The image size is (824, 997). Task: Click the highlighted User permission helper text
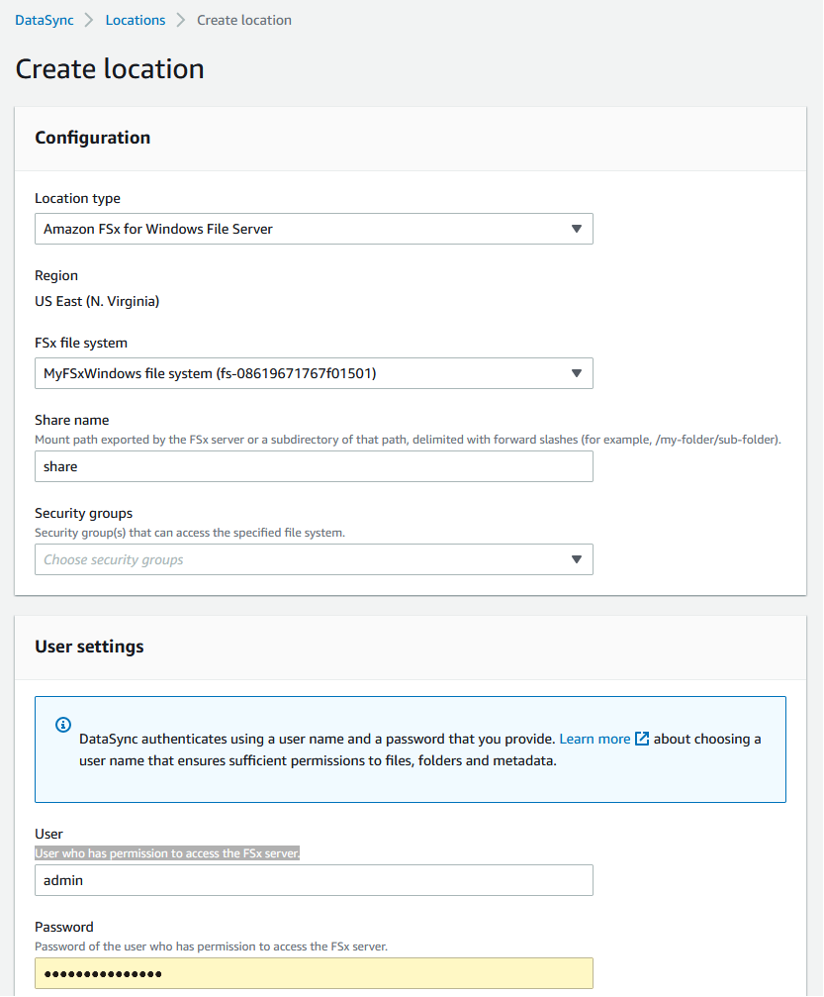168,853
